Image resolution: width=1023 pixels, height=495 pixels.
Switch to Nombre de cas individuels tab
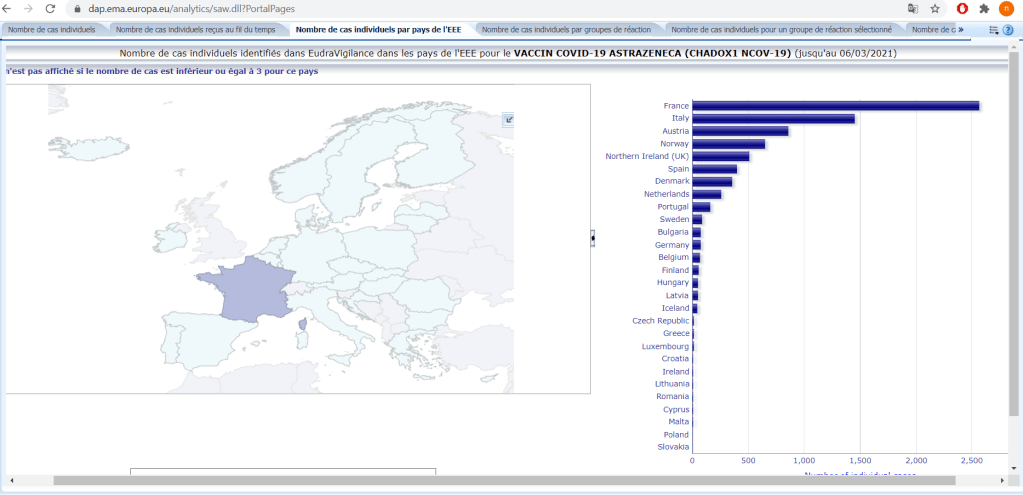coord(52,30)
